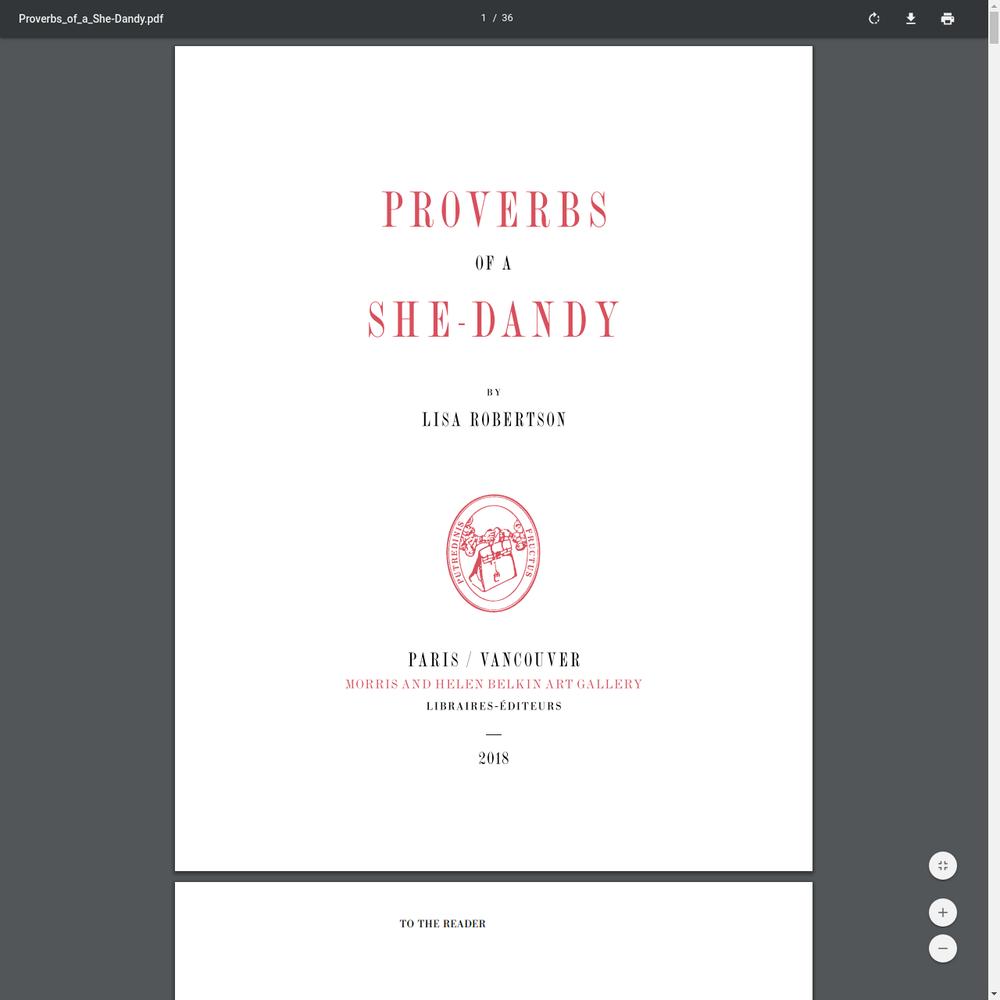Screen dimensions: 1000x1000
Task: Click the year 2018 on title page
Action: (494, 758)
